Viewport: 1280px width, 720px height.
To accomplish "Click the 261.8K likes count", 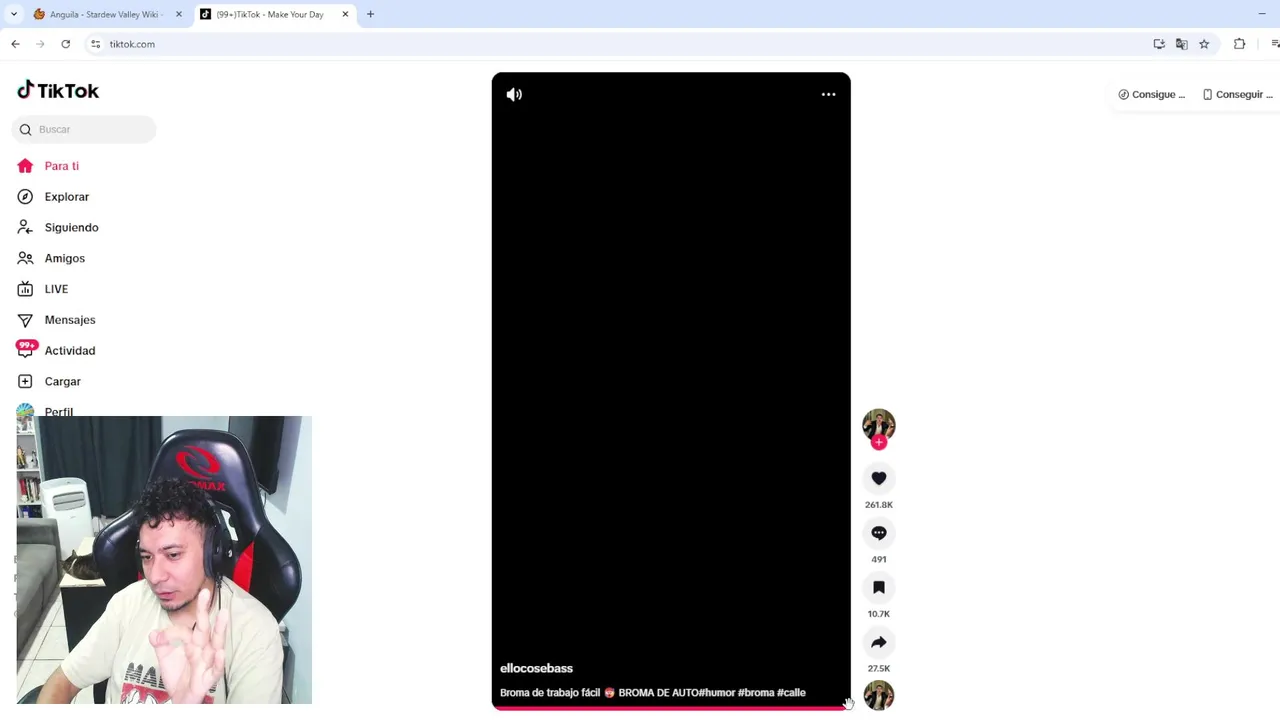I will pos(879,505).
